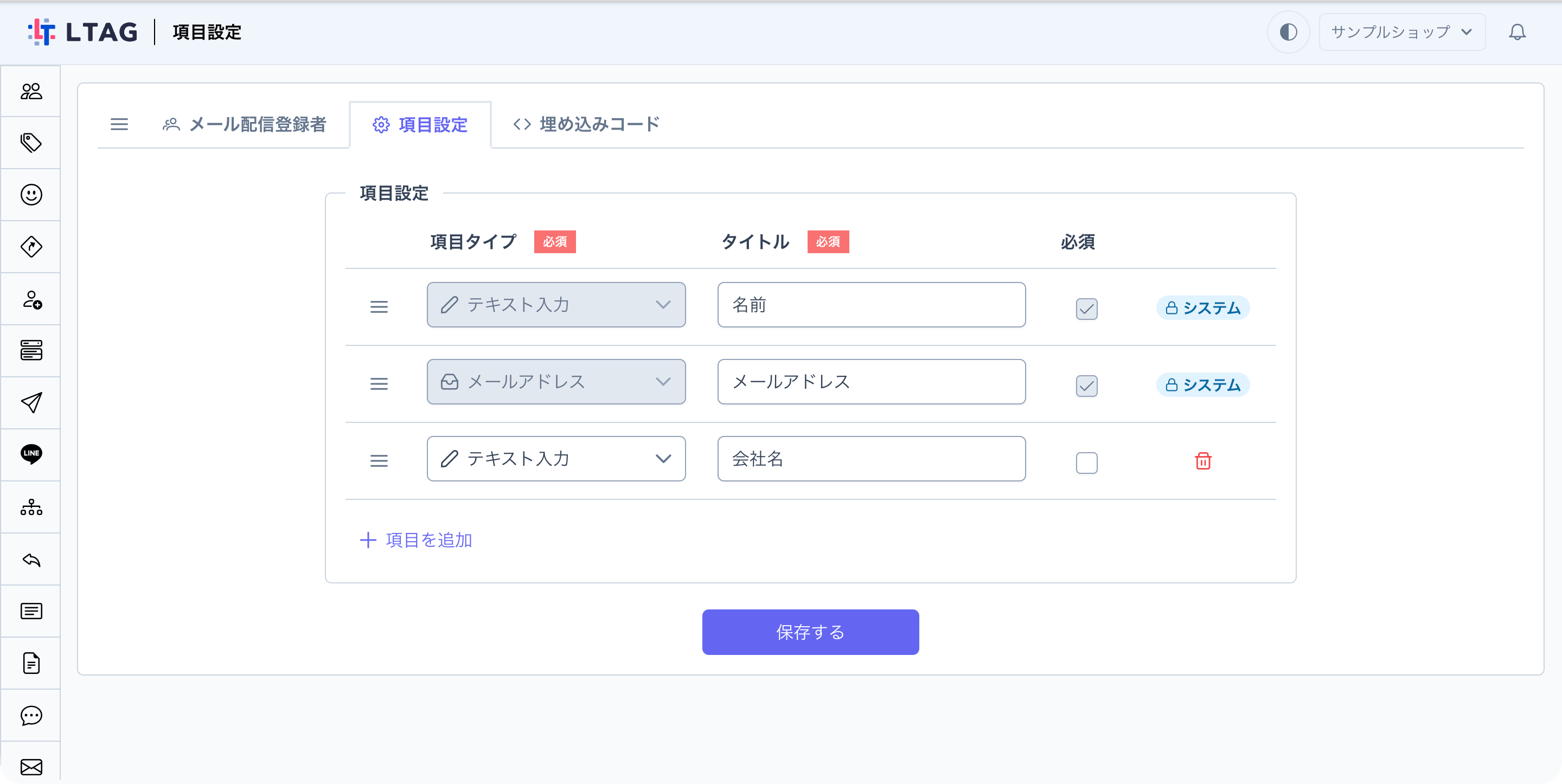
Task: Click the メールアドレス title input field
Action: click(872, 382)
